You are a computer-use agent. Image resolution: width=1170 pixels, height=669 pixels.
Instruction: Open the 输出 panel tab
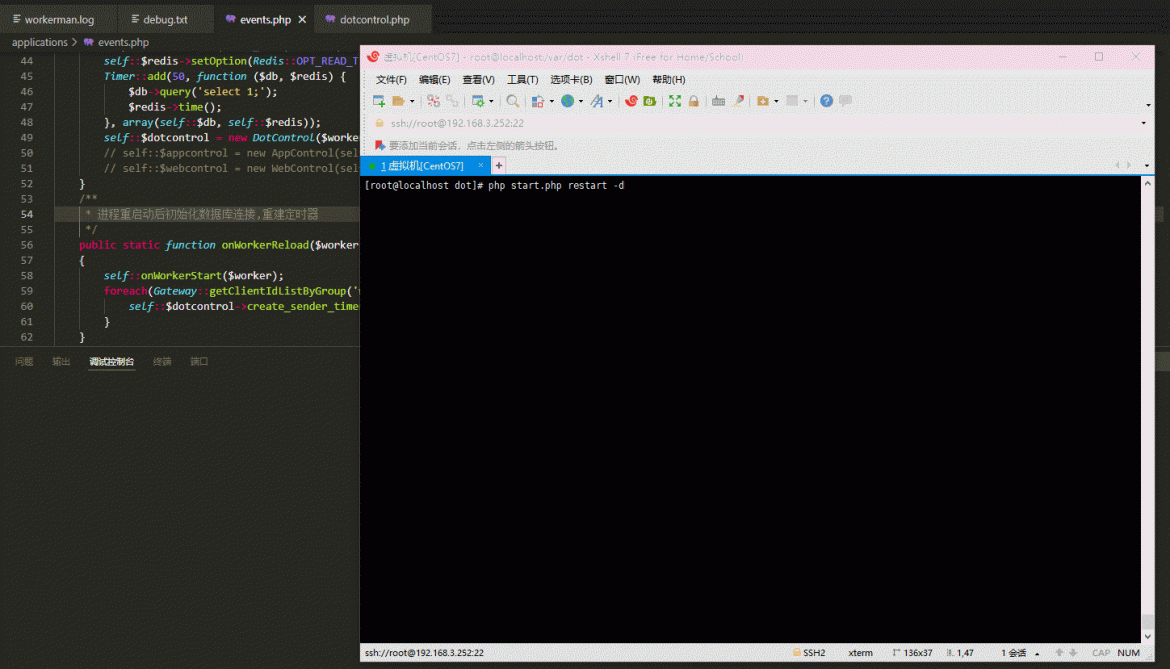coord(61,362)
